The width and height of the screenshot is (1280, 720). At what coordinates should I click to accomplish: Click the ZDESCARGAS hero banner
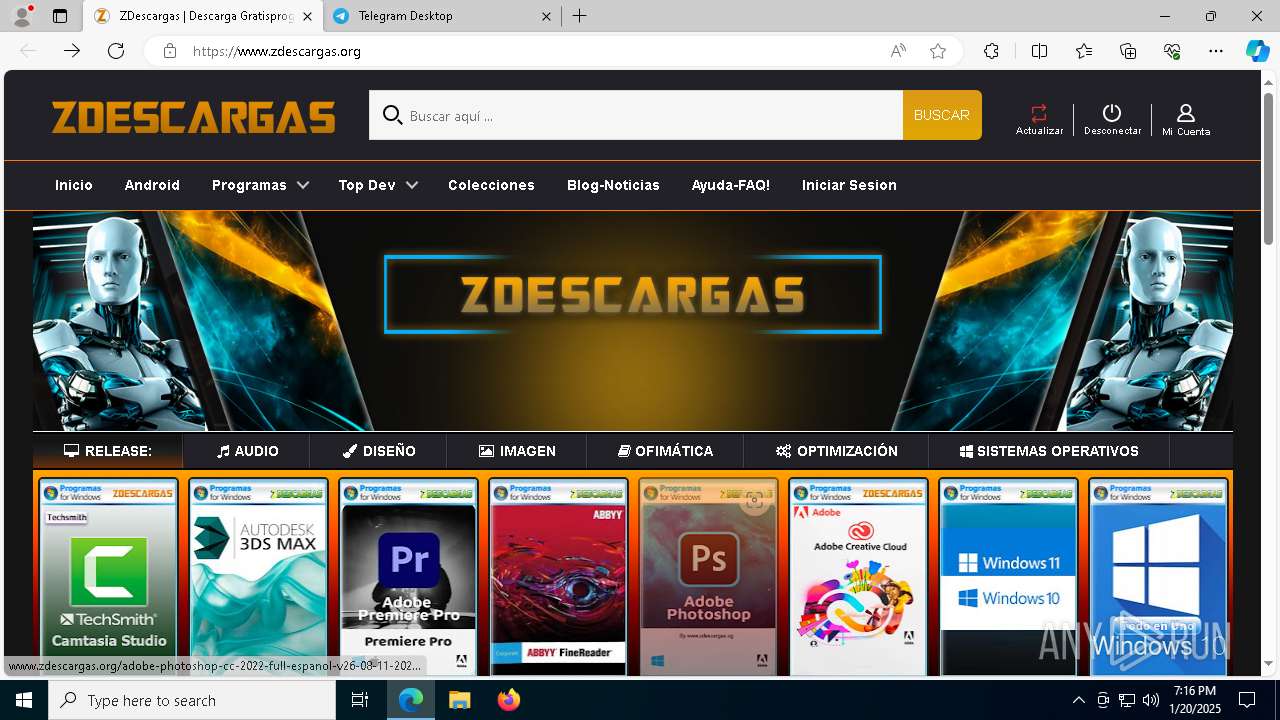632,320
